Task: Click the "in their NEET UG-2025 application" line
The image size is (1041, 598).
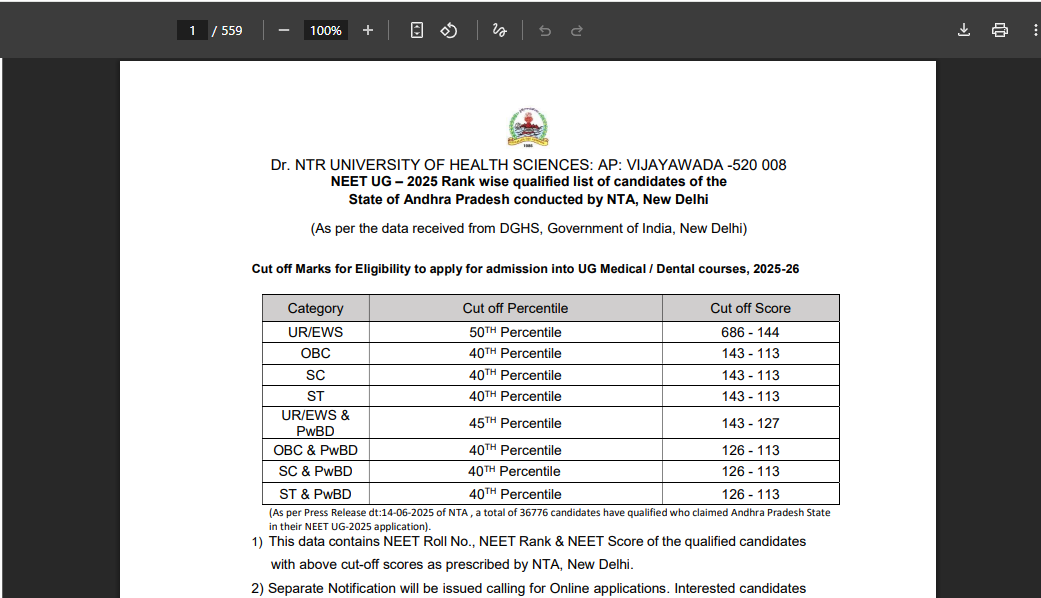Action: click(350, 527)
